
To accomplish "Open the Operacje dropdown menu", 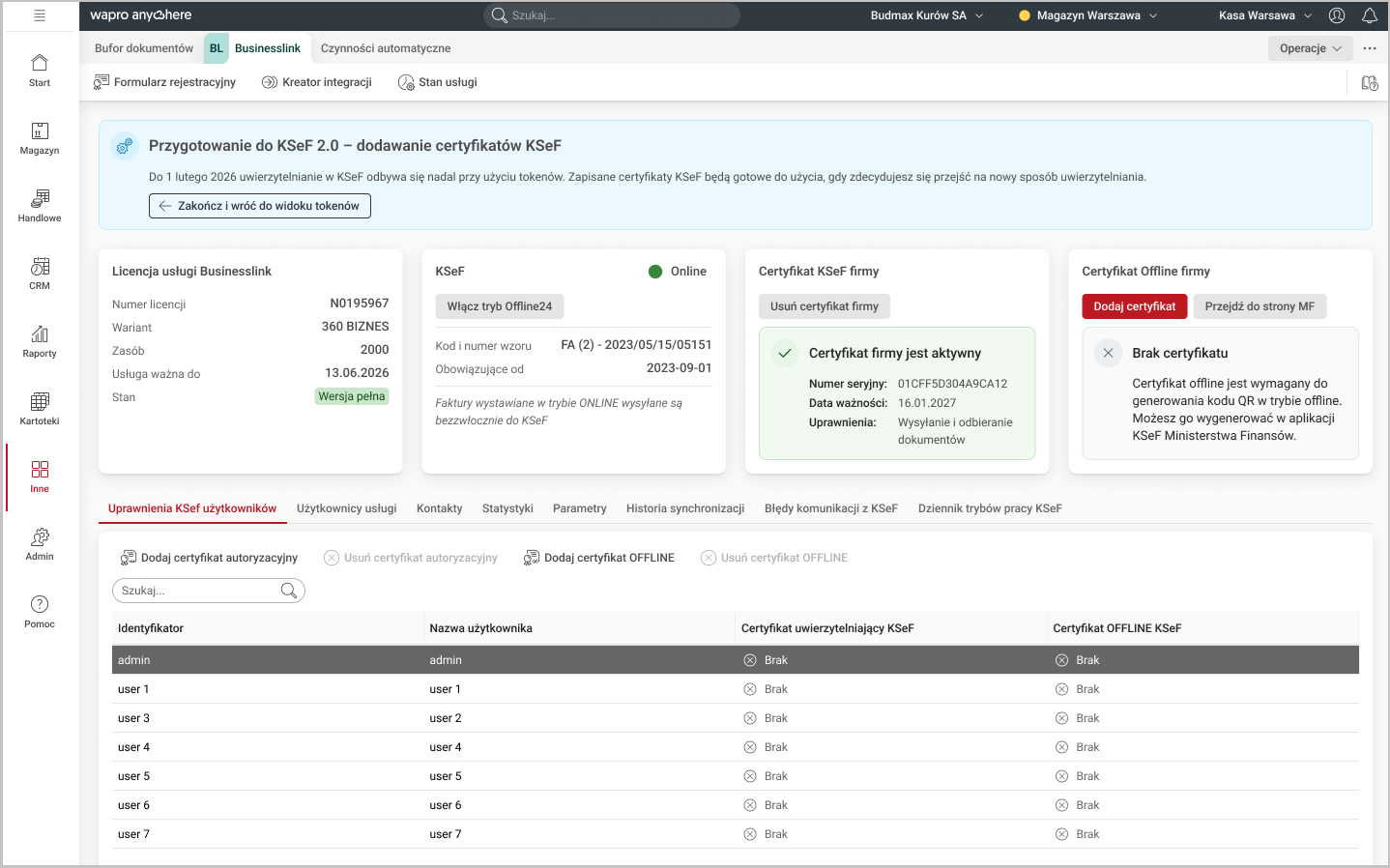I will tap(1310, 48).
